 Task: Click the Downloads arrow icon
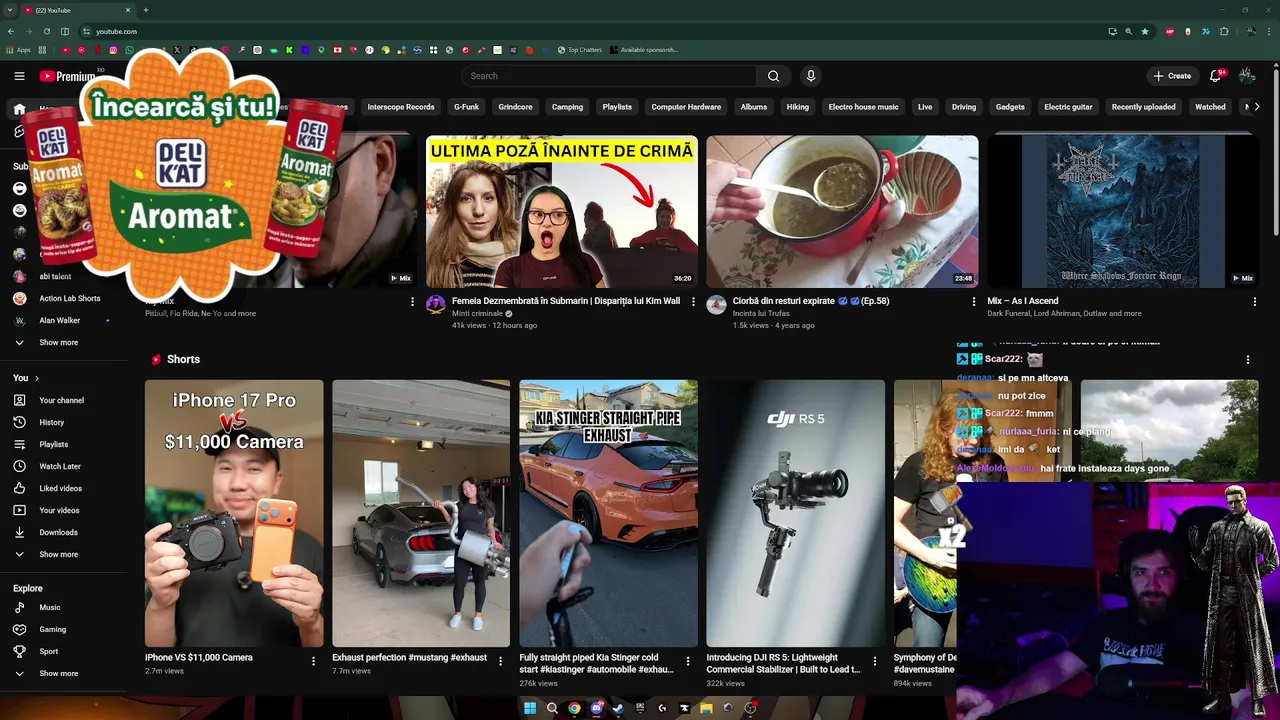(x=19, y=532)
